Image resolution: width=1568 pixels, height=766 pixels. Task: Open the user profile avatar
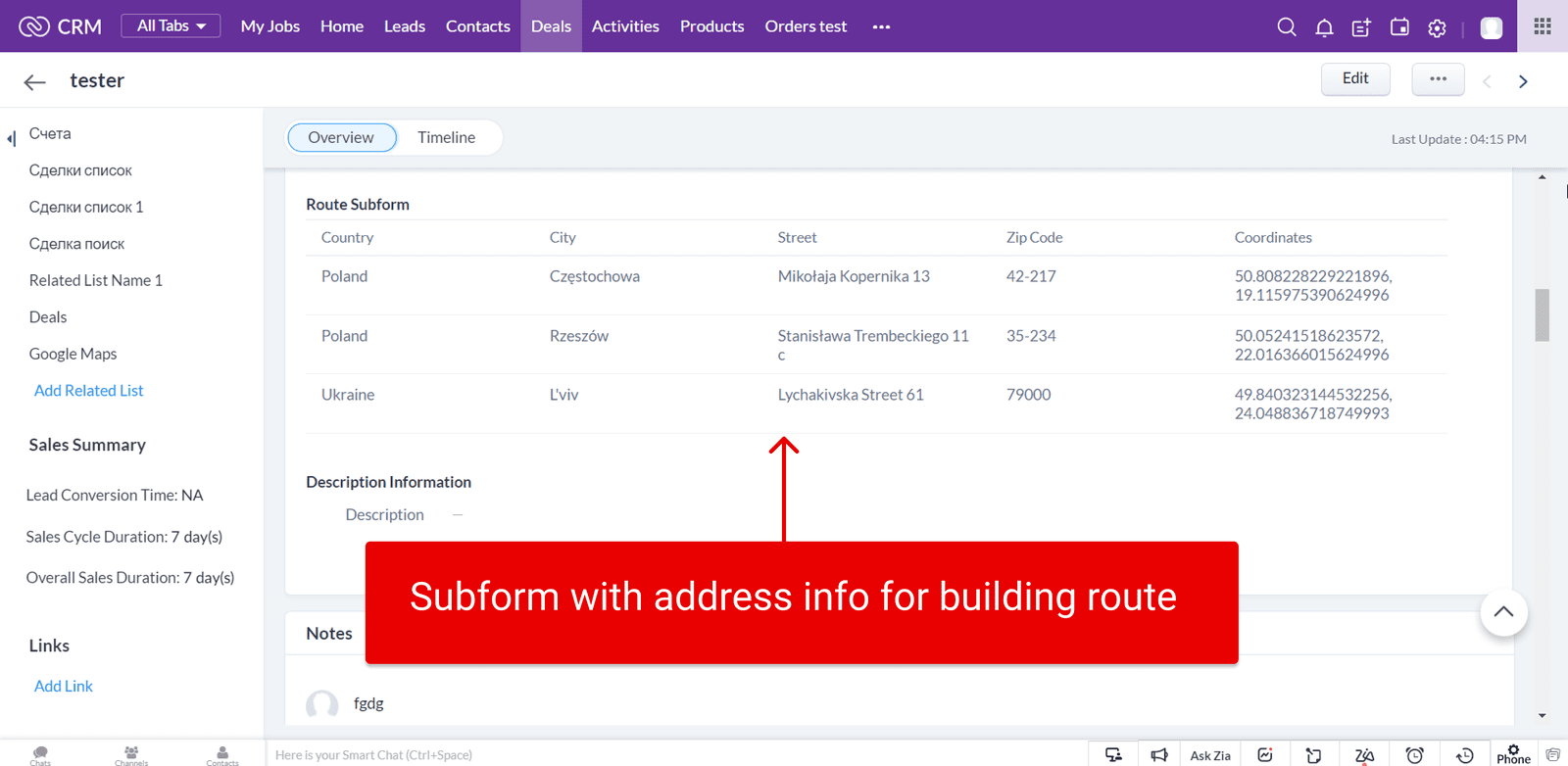1491,27
